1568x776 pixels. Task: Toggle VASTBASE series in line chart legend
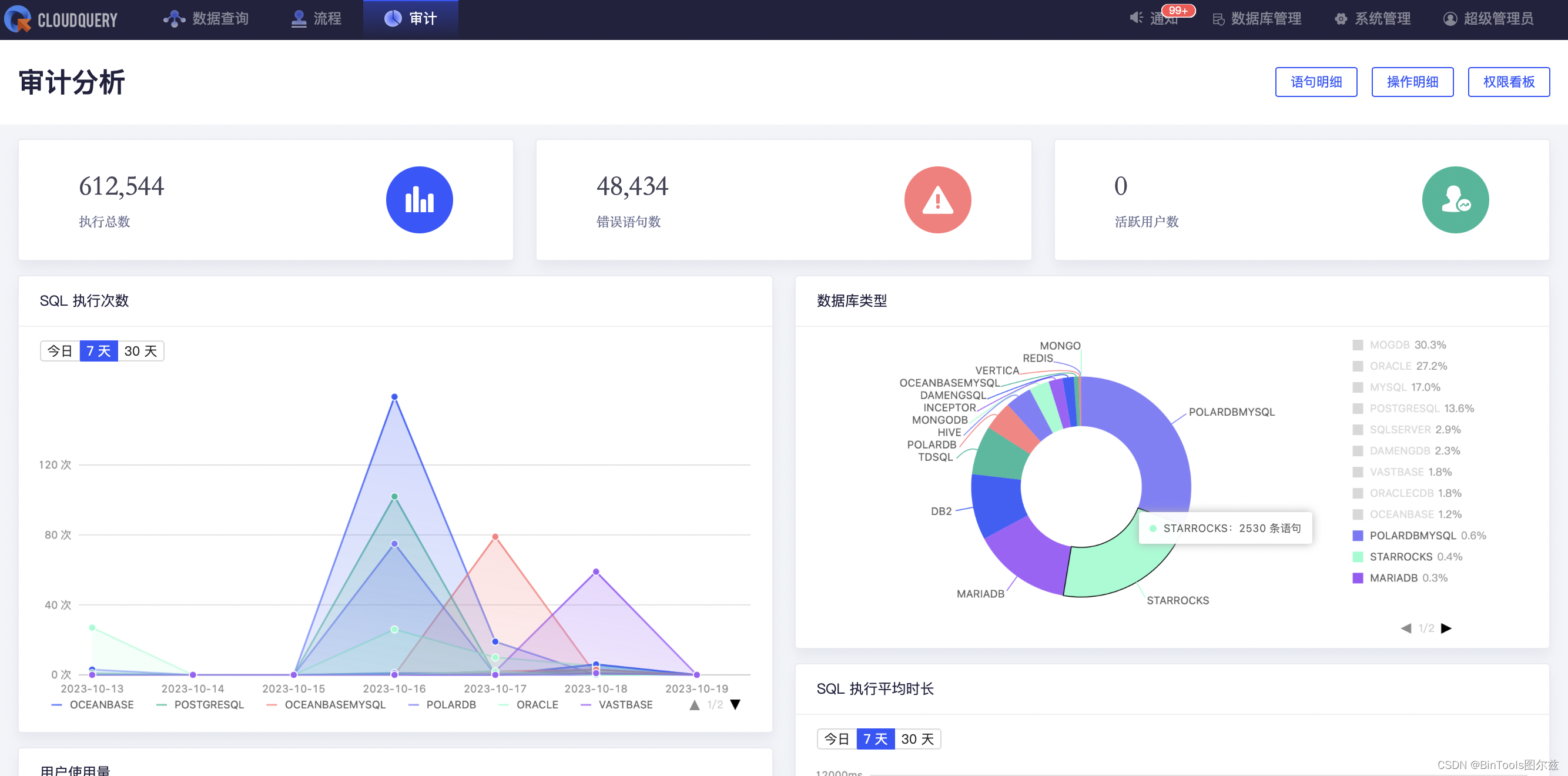617,705
